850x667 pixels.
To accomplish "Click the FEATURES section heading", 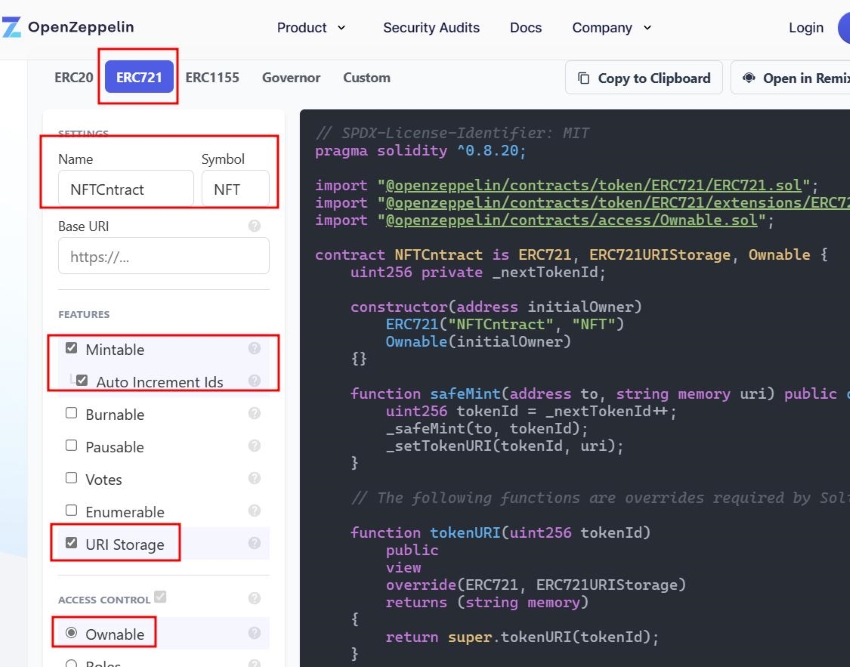I will pos(84,315).
